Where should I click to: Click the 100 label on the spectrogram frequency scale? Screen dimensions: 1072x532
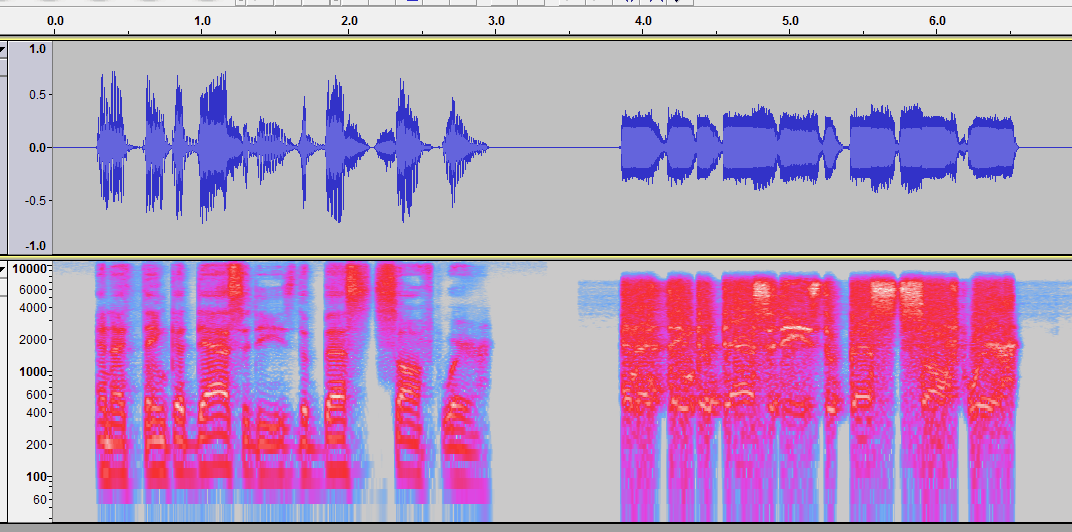tap(37, 477)
